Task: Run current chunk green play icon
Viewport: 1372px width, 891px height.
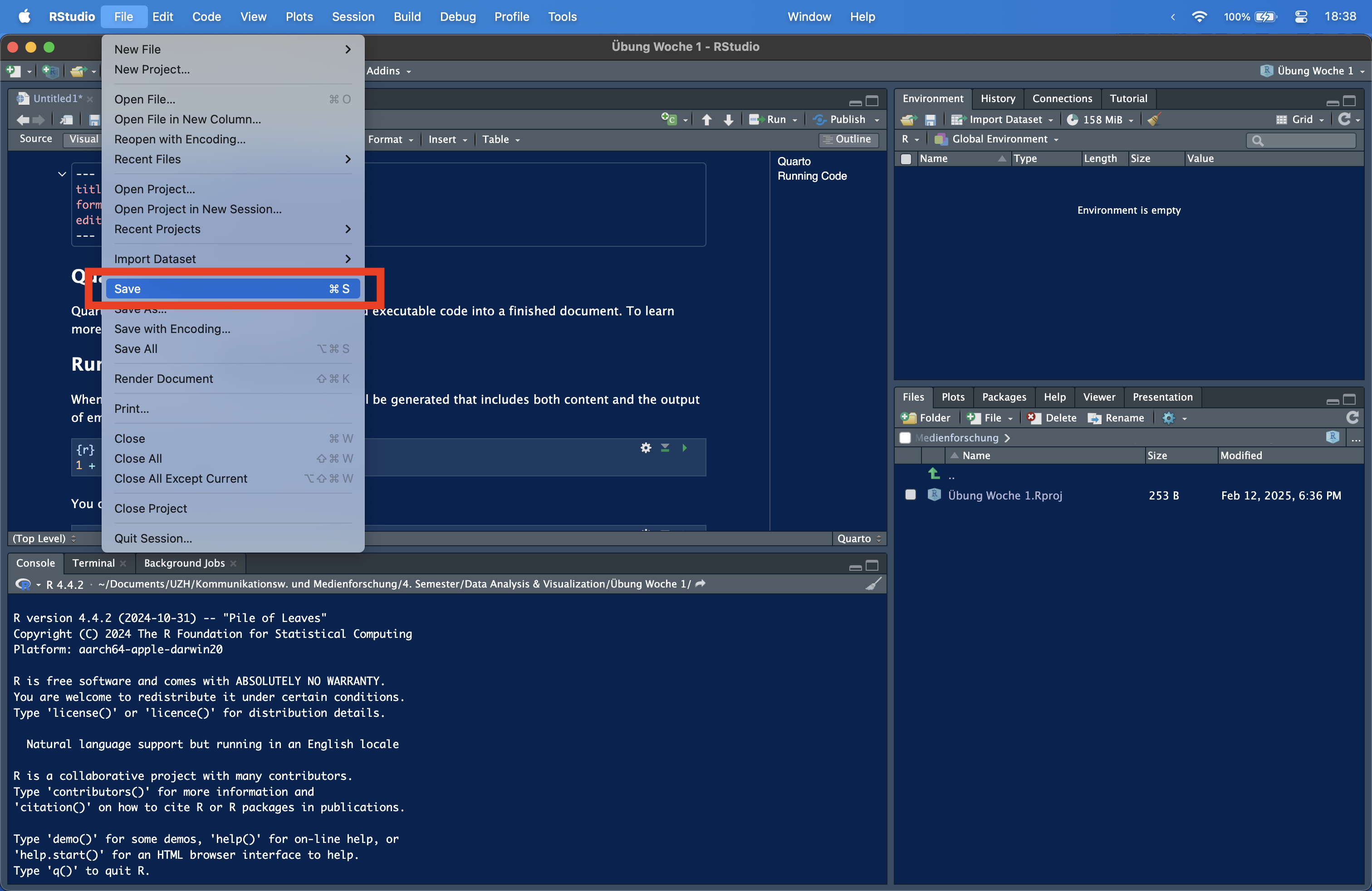Action: [x=684, y=448]
